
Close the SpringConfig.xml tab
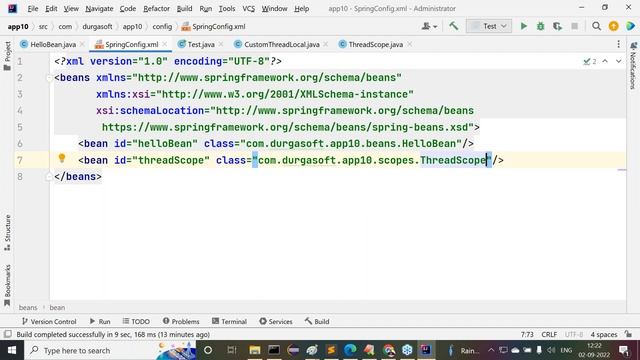pos(164,44)
